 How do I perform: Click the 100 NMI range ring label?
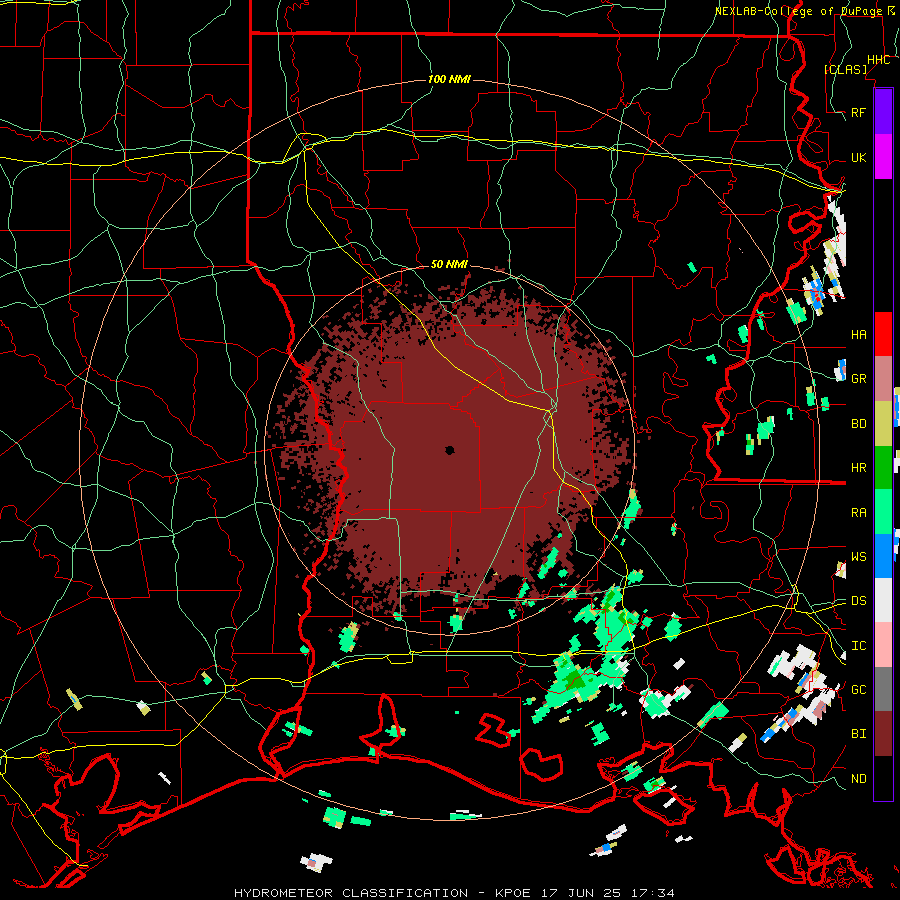tap(449, 79)
